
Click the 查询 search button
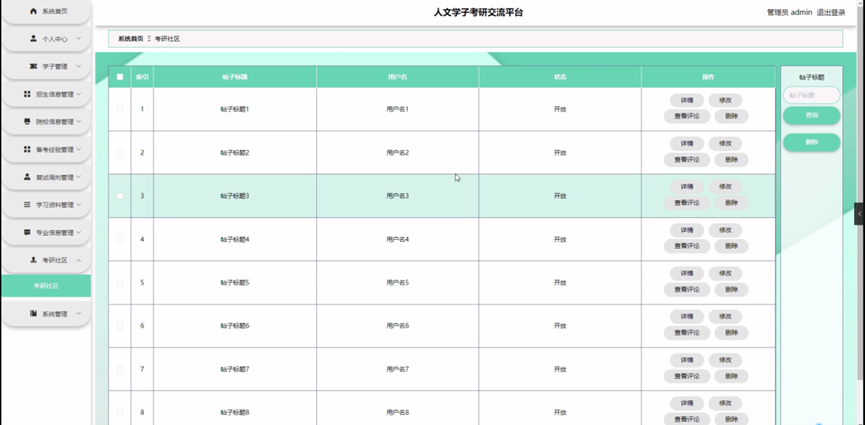click(x=811, y=116)
